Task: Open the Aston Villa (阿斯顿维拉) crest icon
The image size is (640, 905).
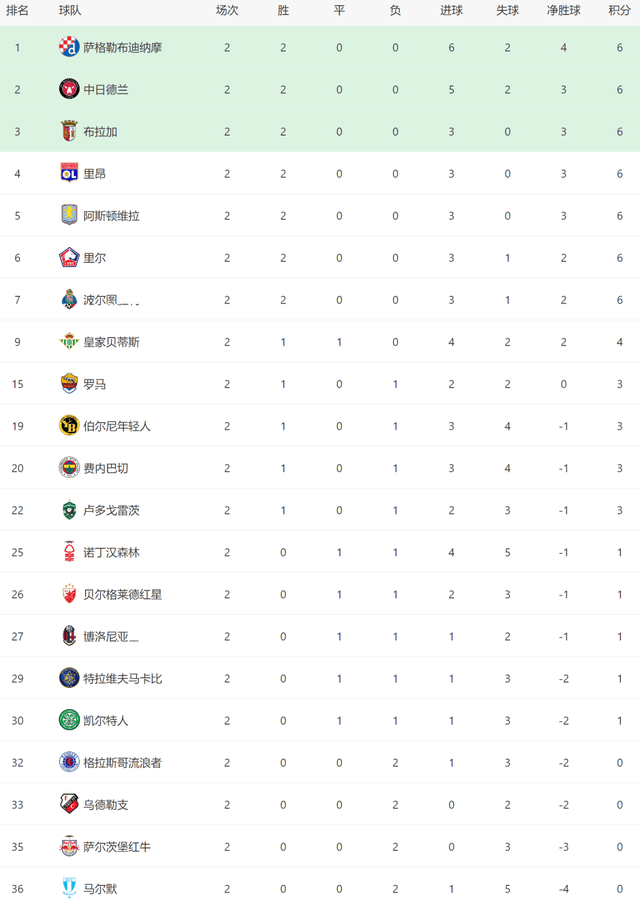Action: coord(69,215)
